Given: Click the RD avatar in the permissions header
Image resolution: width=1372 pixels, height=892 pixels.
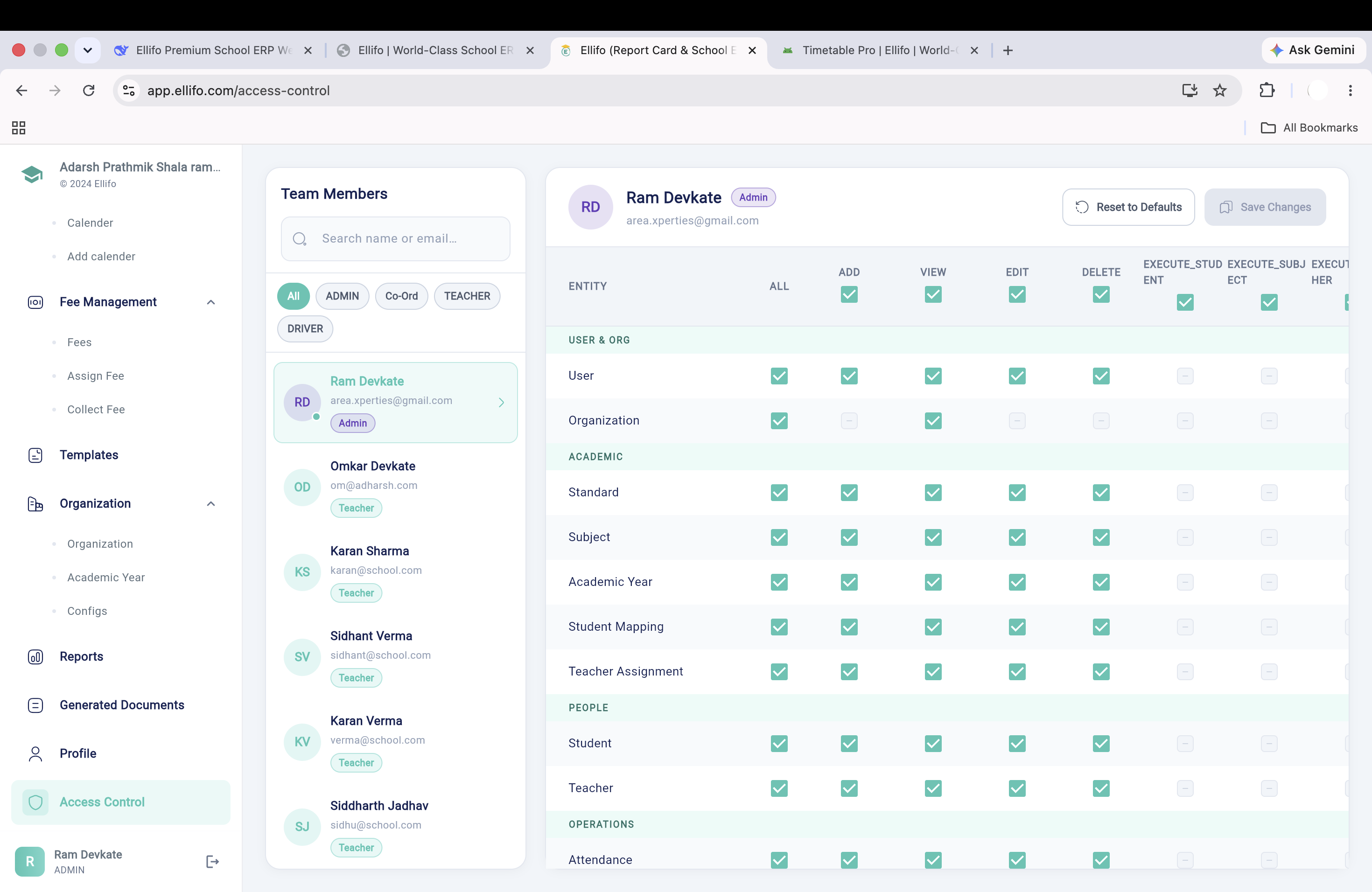Looking at the screenshot, I should pos(590,207).
